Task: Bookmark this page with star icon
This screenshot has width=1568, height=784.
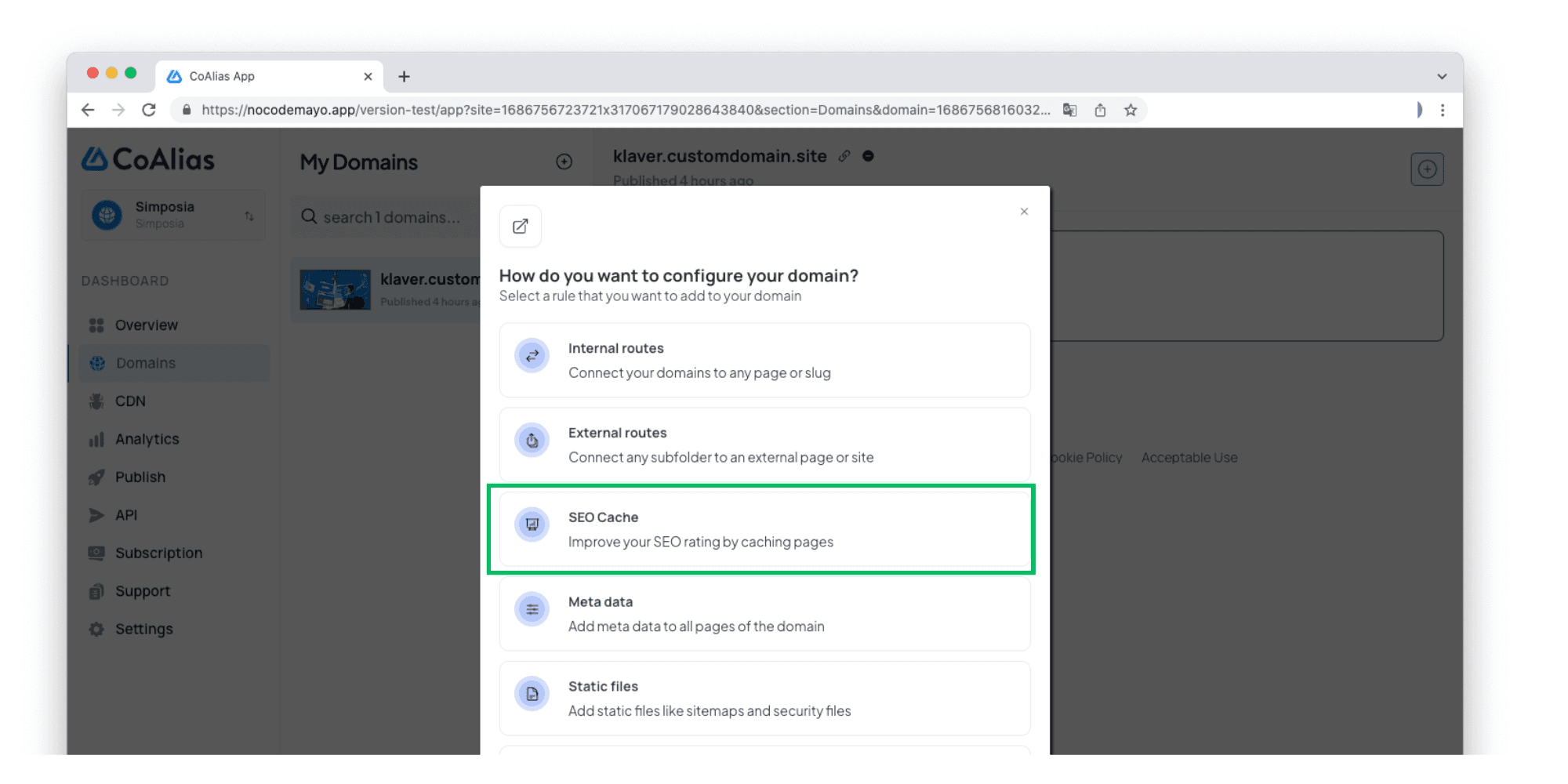Action: 1131,111
